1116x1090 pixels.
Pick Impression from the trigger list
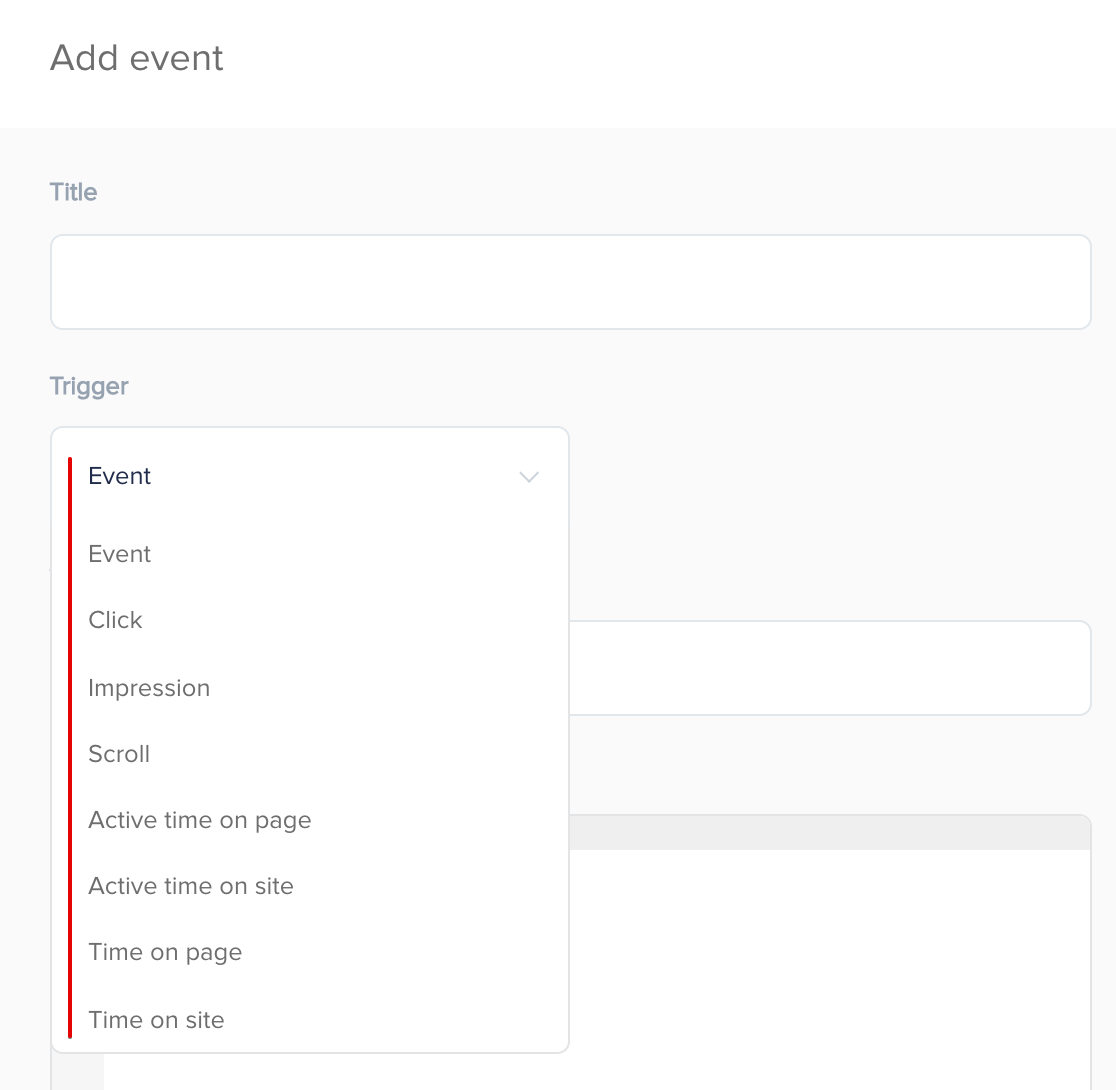click(x=149, y=688)
